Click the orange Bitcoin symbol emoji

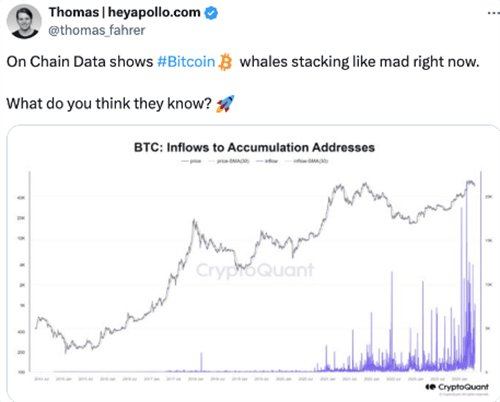pyautogui.click(x=225, y=62)
